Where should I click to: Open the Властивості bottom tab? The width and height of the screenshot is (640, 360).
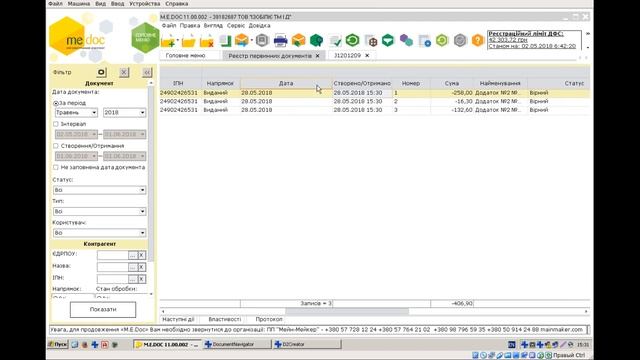(x=224, y=320)
